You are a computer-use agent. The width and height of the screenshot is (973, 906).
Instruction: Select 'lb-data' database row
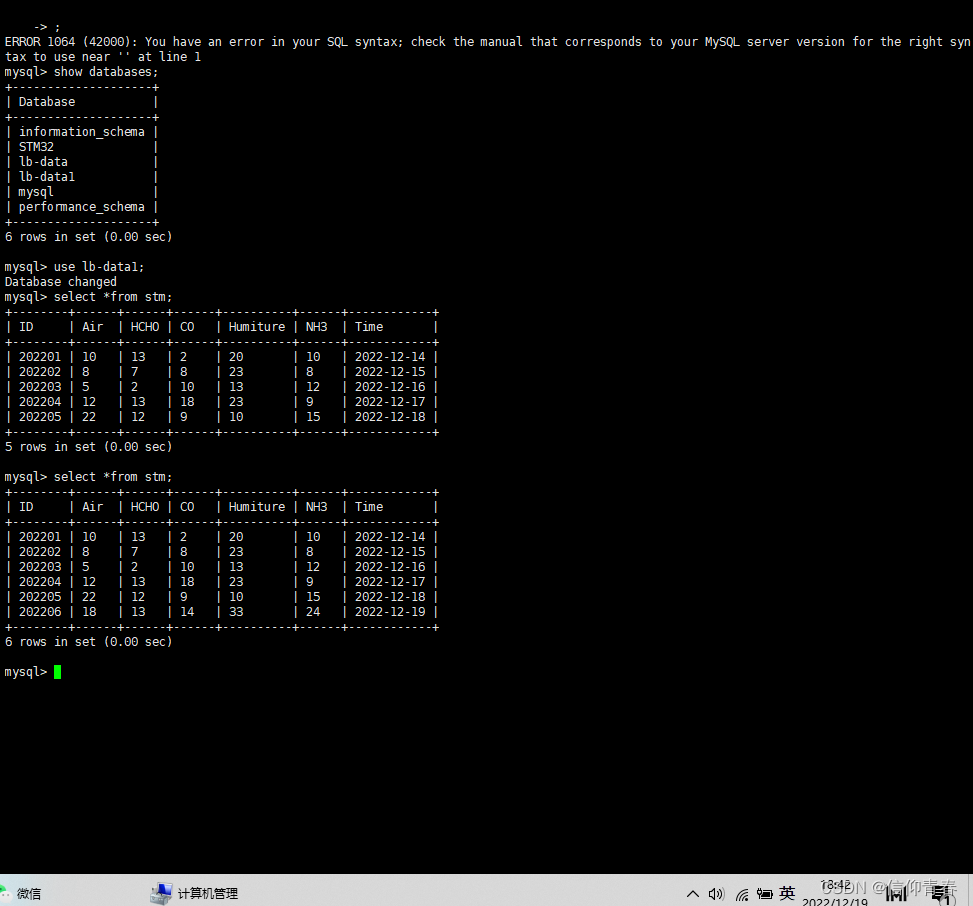(x=43, y=162)
